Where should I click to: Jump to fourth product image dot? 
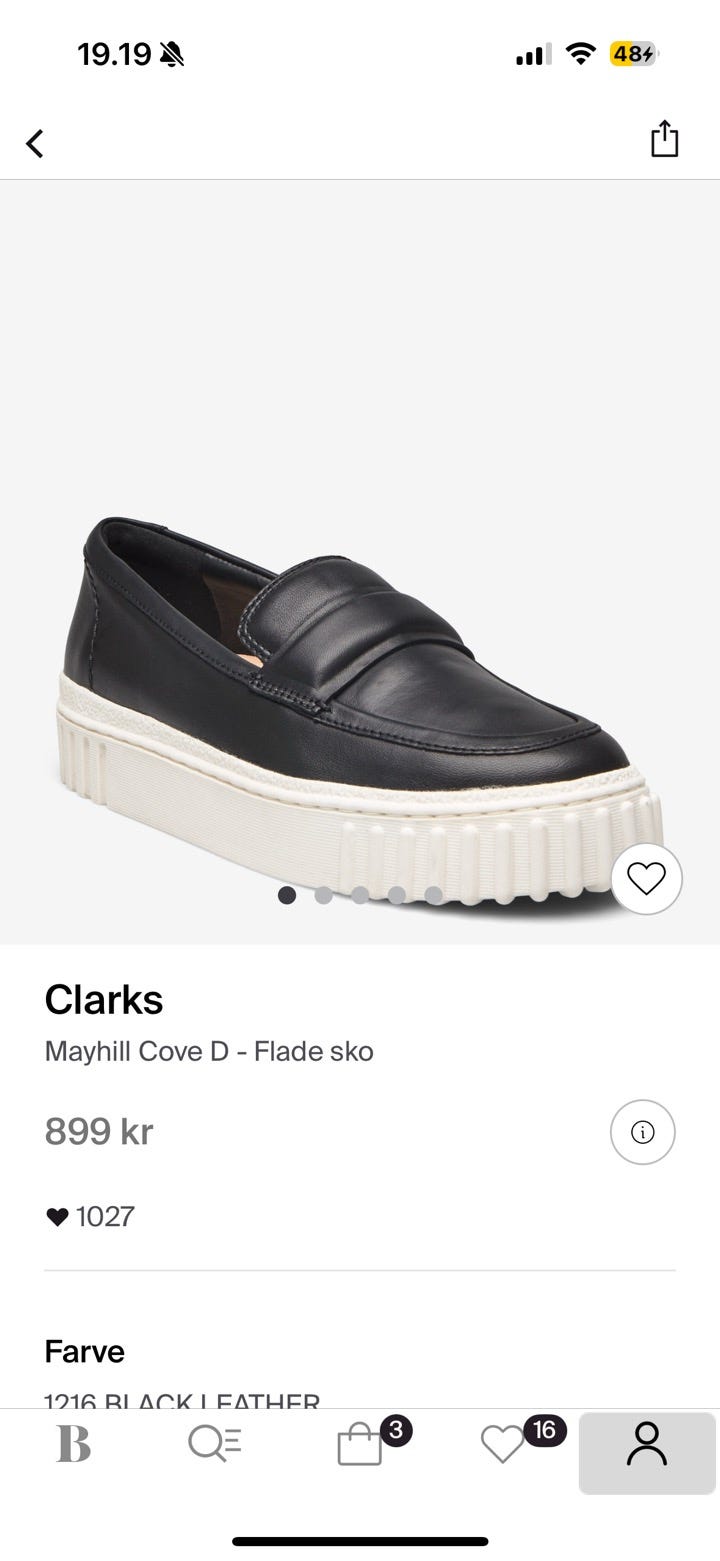coord(397,895)
